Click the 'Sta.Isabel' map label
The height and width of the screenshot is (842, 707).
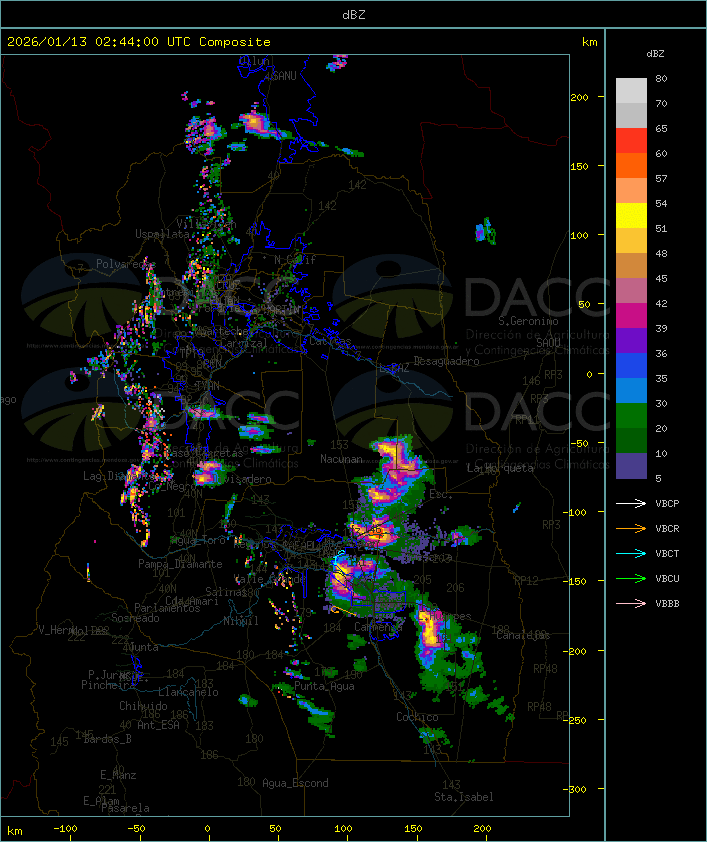tap(464, 797)
